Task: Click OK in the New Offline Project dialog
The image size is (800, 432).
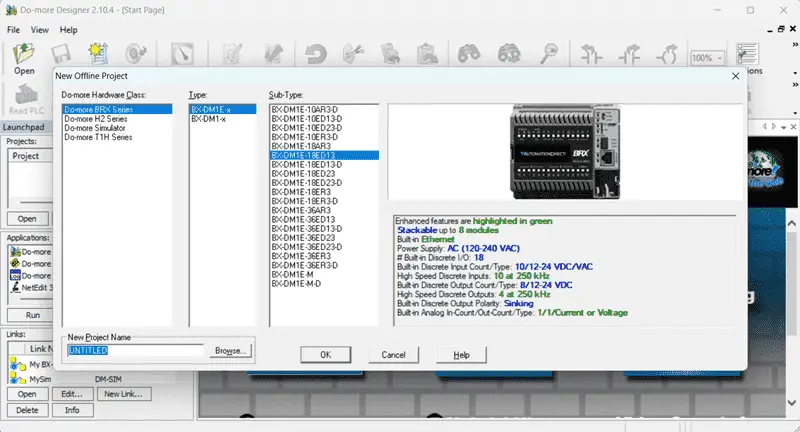Action: pos(326,354)
